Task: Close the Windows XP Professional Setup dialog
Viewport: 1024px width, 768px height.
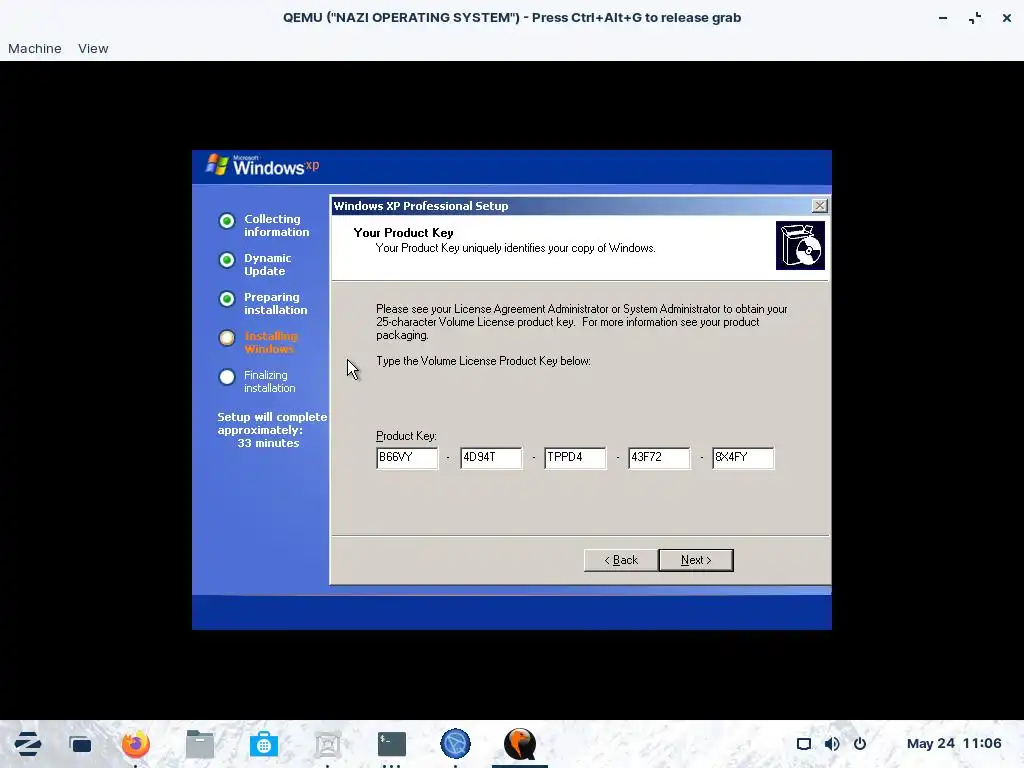Action: point(820,206)
